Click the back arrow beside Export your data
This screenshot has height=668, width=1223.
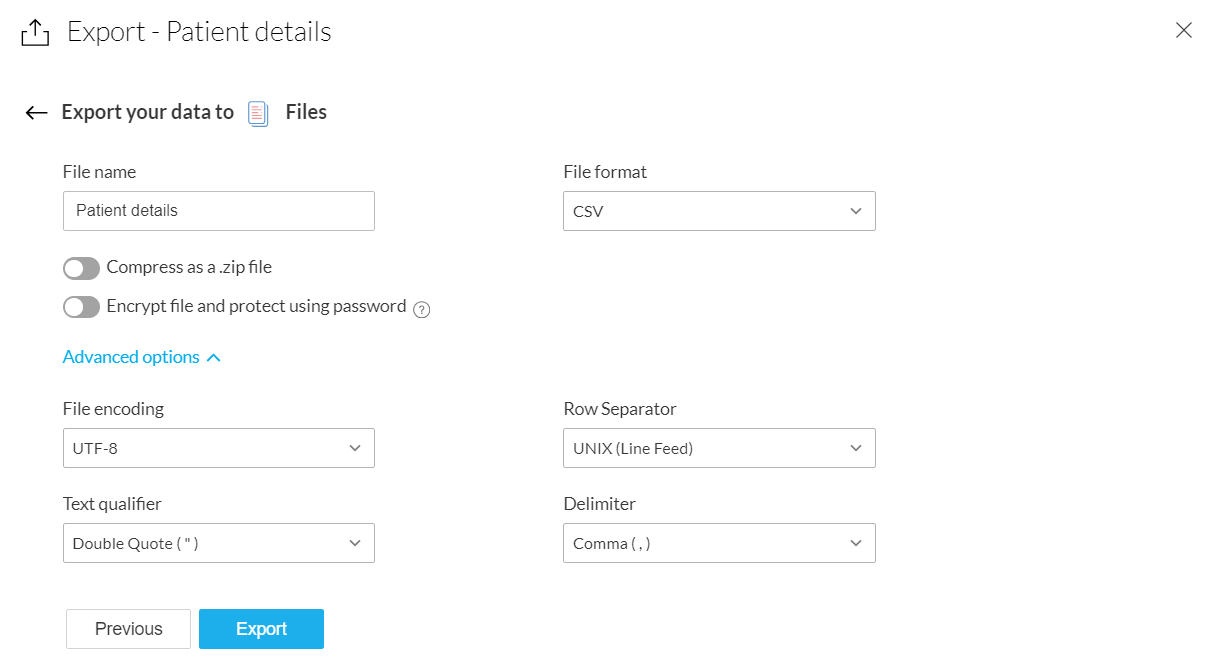36,113
